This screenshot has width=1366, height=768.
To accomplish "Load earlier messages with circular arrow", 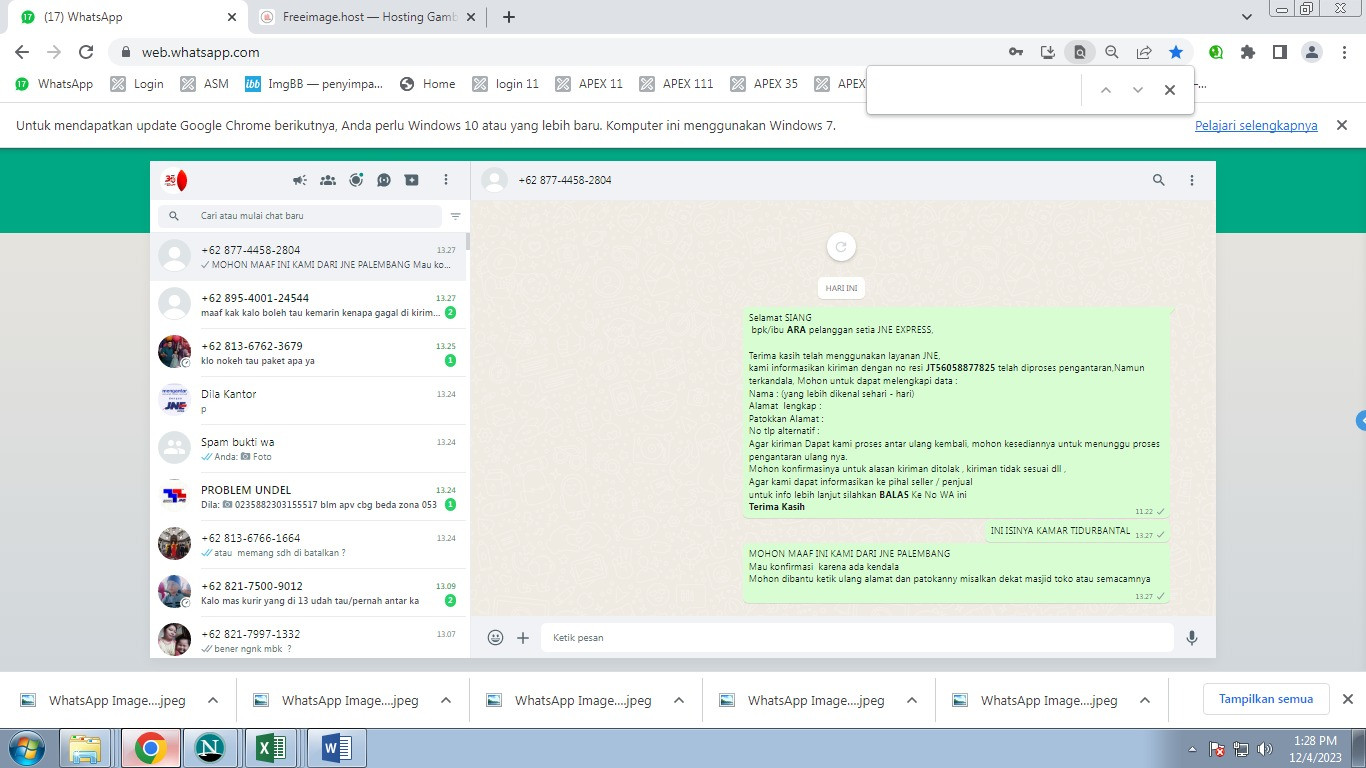I will click(x=841, y=247).
